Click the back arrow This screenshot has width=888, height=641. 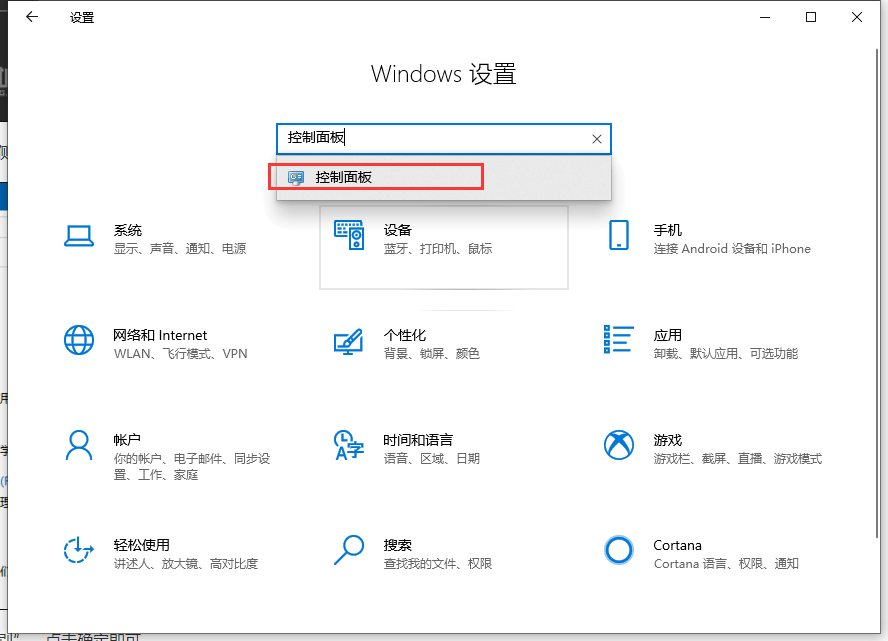tap(30, 17)
